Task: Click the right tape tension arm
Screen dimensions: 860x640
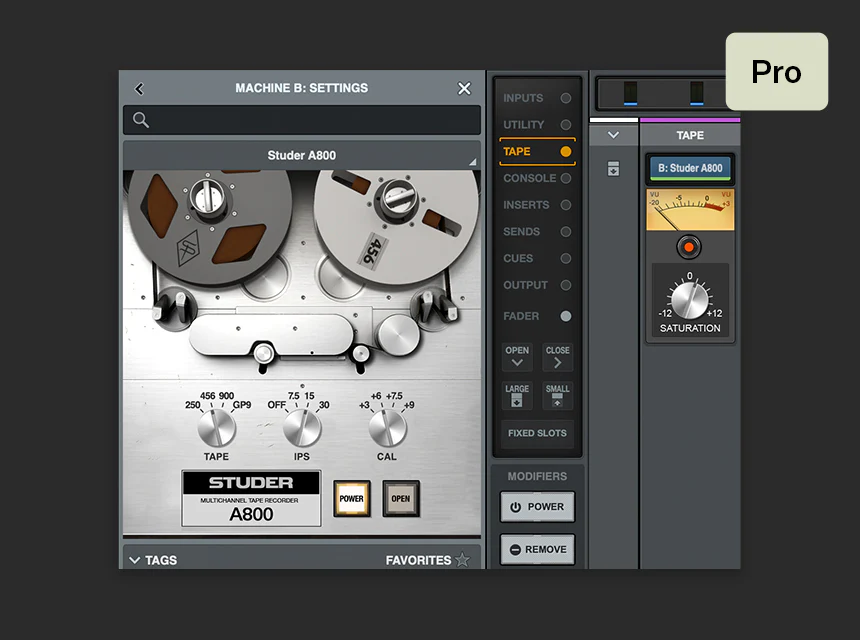Action: click(433, 307)
